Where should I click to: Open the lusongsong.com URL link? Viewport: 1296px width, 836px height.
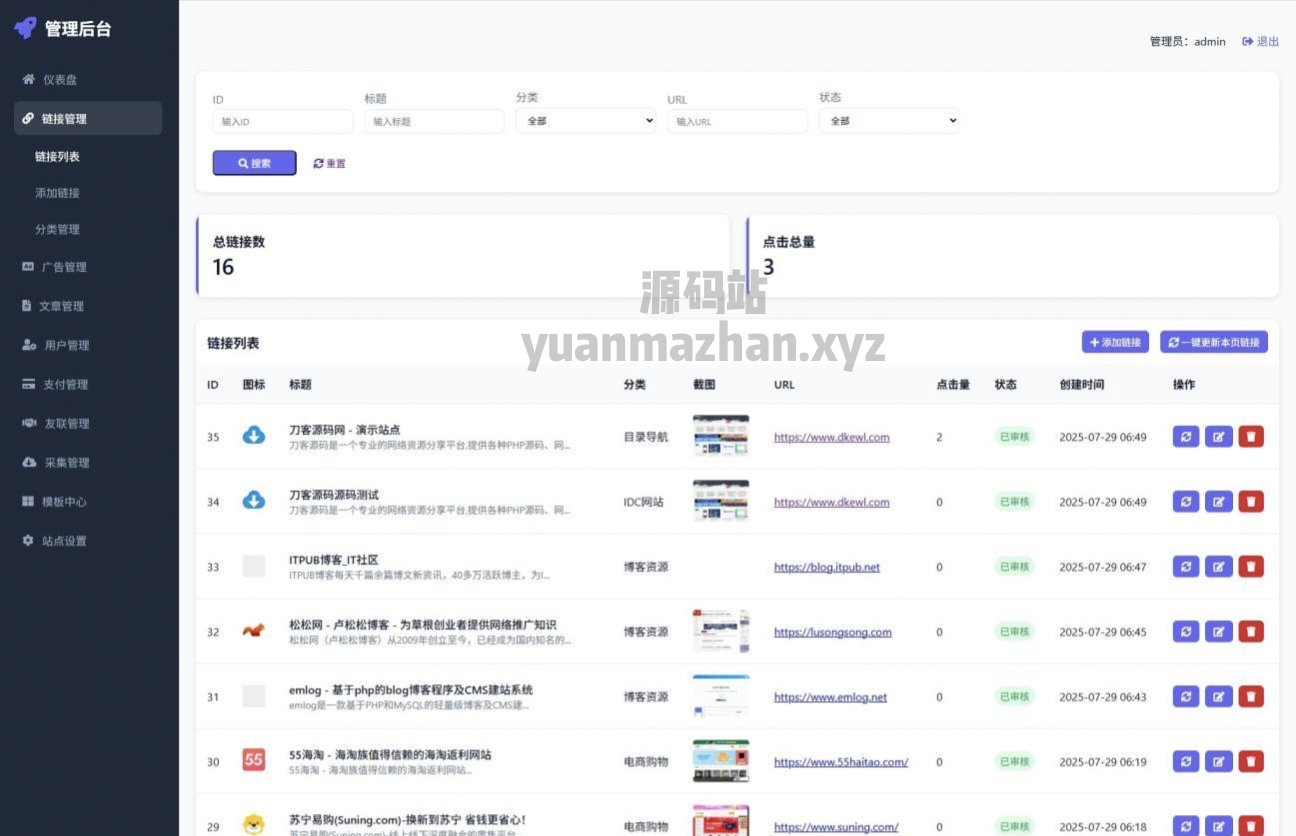click(832, 632)
